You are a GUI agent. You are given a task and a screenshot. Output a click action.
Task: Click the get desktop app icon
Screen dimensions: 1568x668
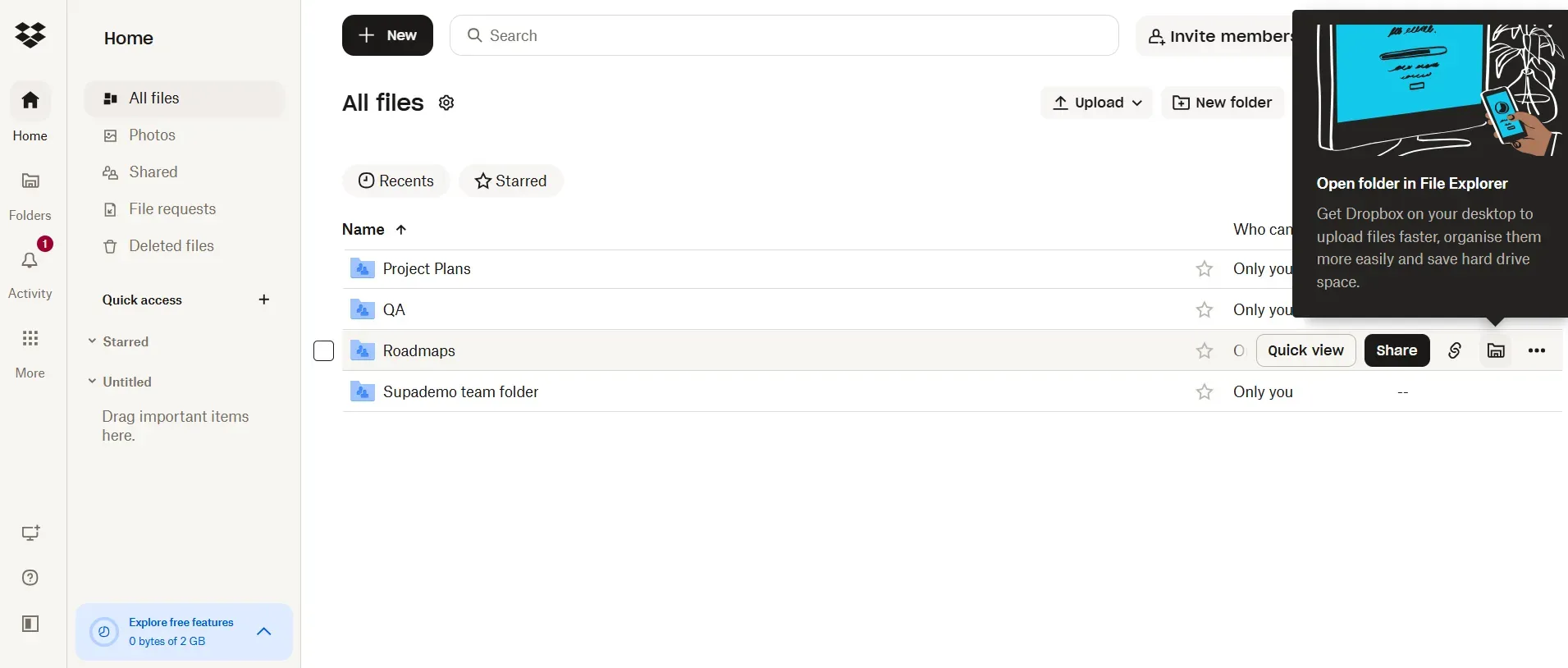[x=30, y=533]
